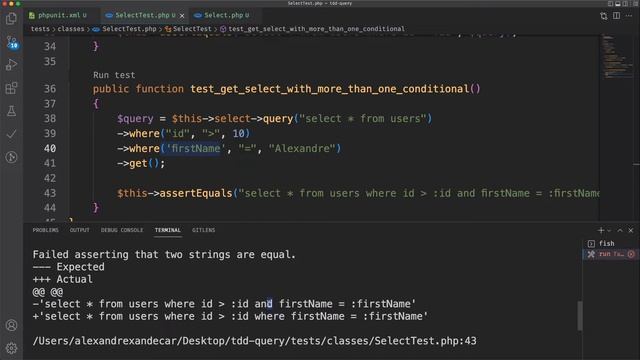The image size is (640, 360).
Task: Click the red error status icon on run task
Action: coord(631,254)
